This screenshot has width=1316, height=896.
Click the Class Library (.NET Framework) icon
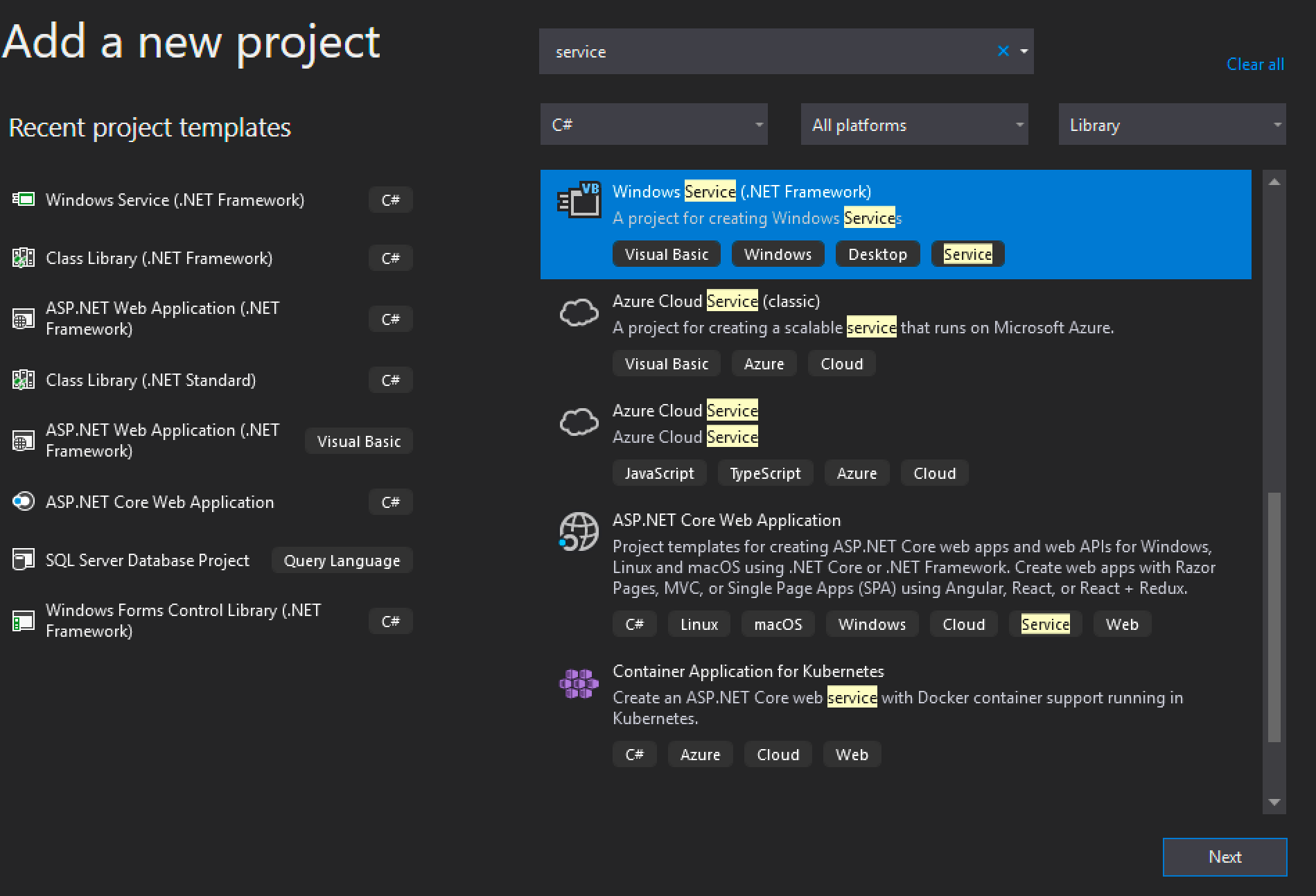click(24, 258)
